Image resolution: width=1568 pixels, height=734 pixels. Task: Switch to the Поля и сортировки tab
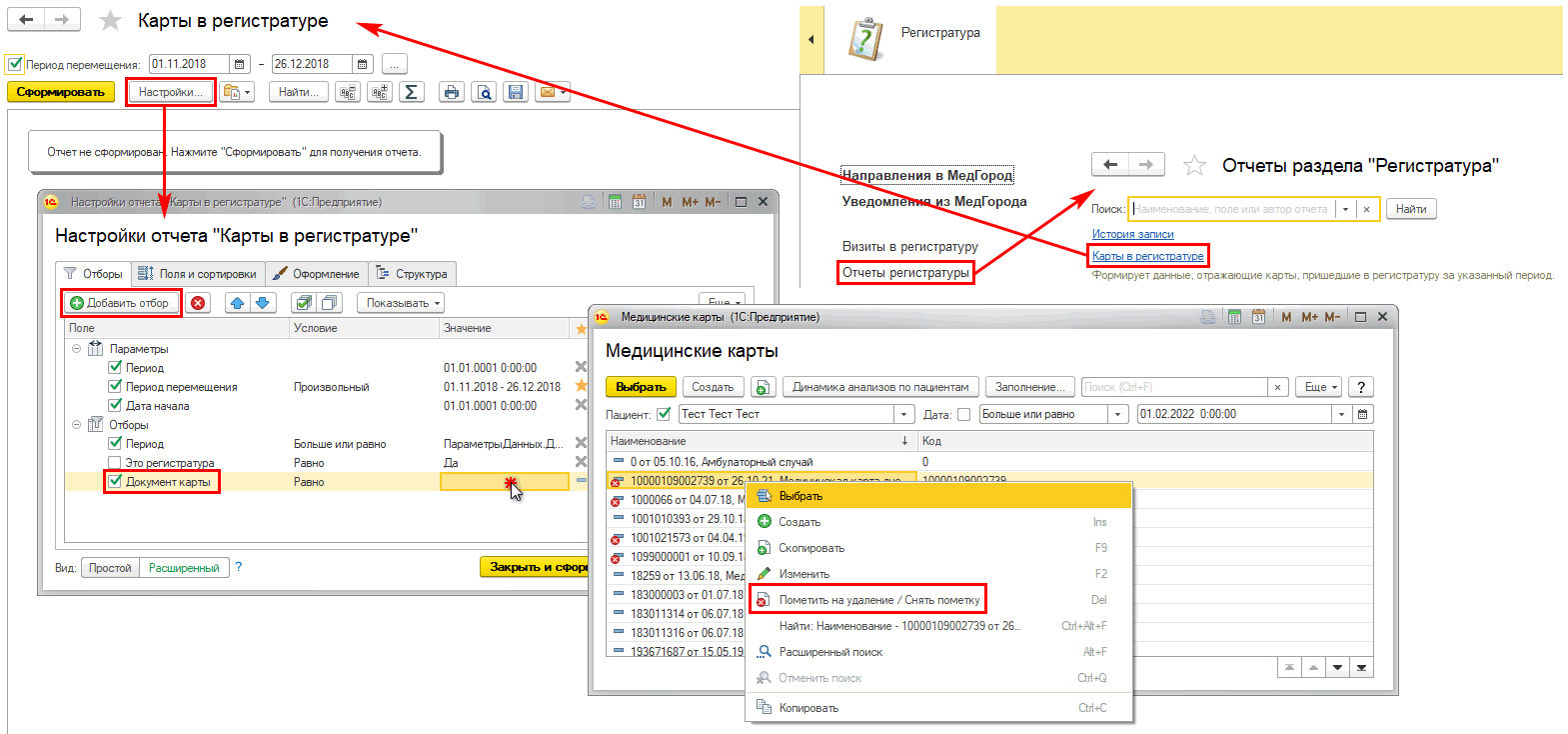click(198, 274)
